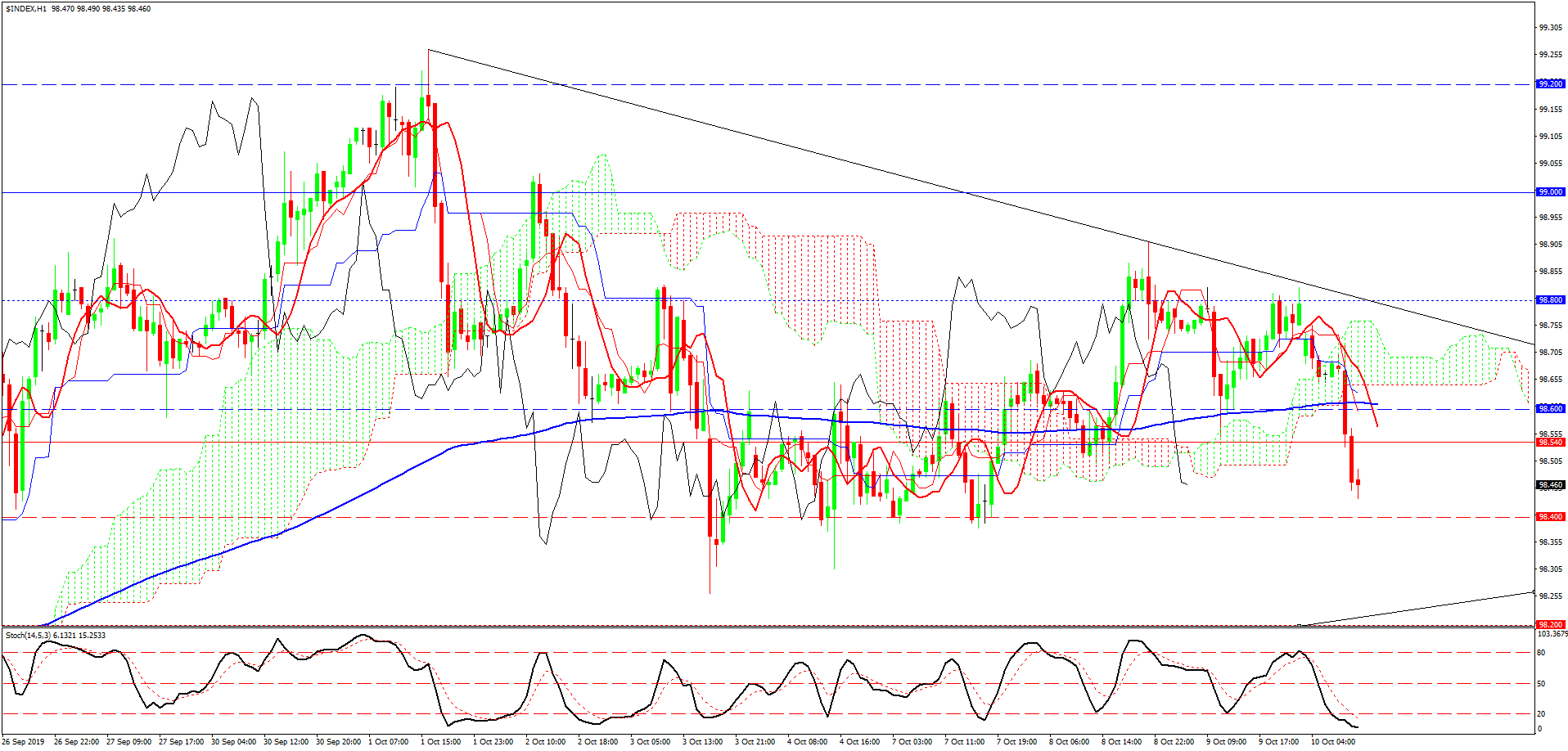Screen dimensions: 1568x751
Task: Click the $INDEX,H1 symbol title text
Action: click(26, 9)
